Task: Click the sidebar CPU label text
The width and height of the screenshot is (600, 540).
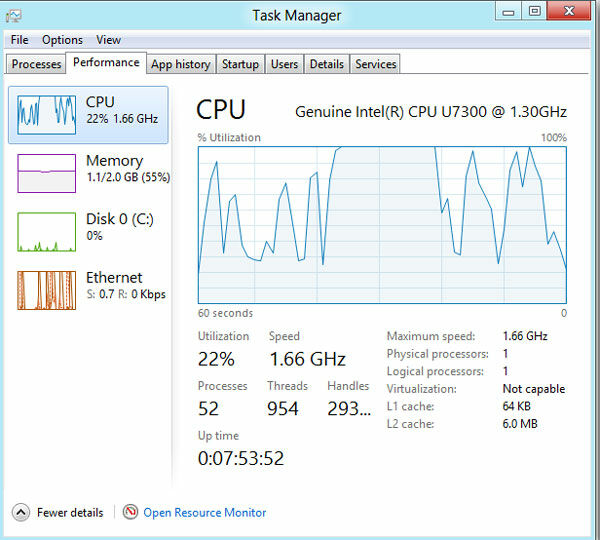Action: point(100,102)
